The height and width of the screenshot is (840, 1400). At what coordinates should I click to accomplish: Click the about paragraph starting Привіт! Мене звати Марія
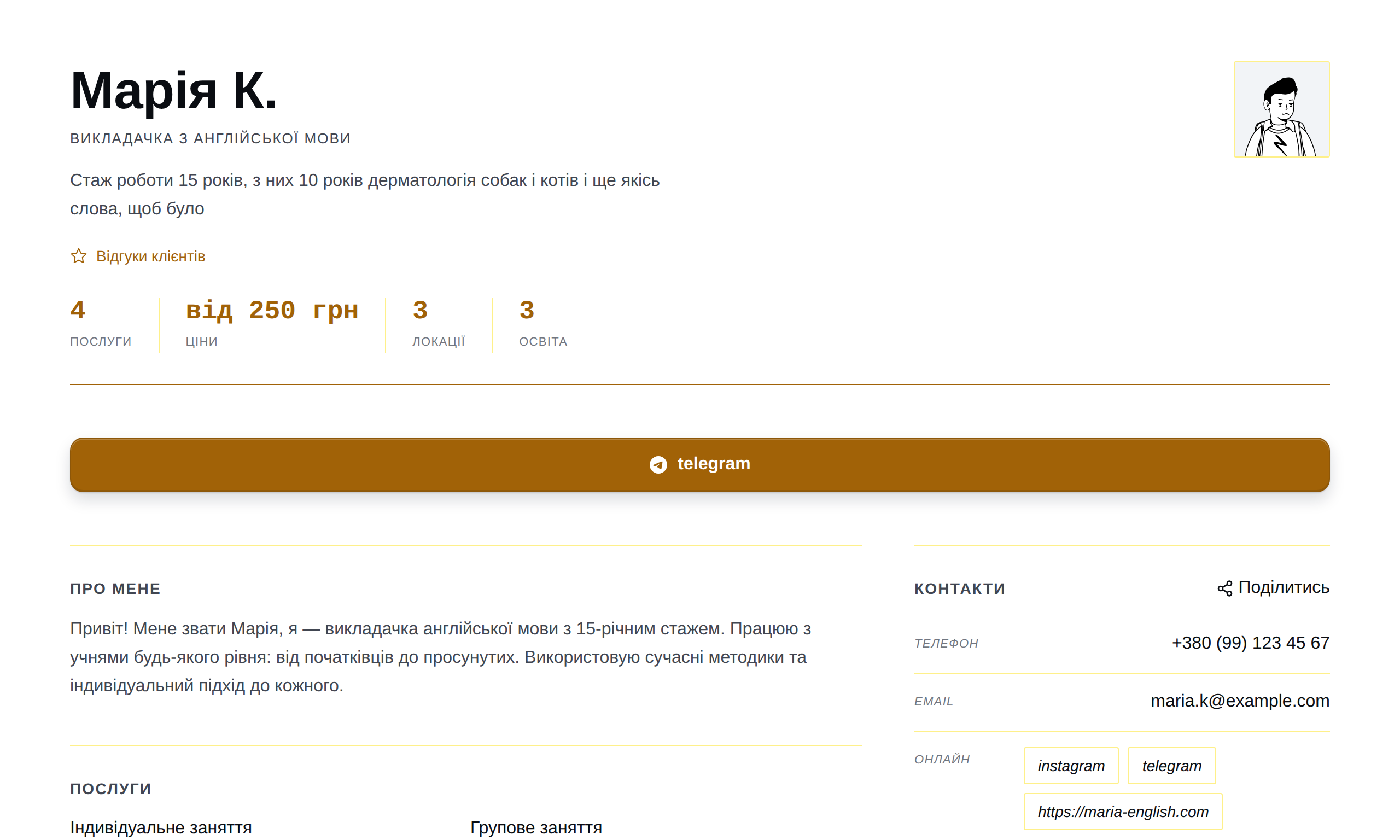(441, 657)
